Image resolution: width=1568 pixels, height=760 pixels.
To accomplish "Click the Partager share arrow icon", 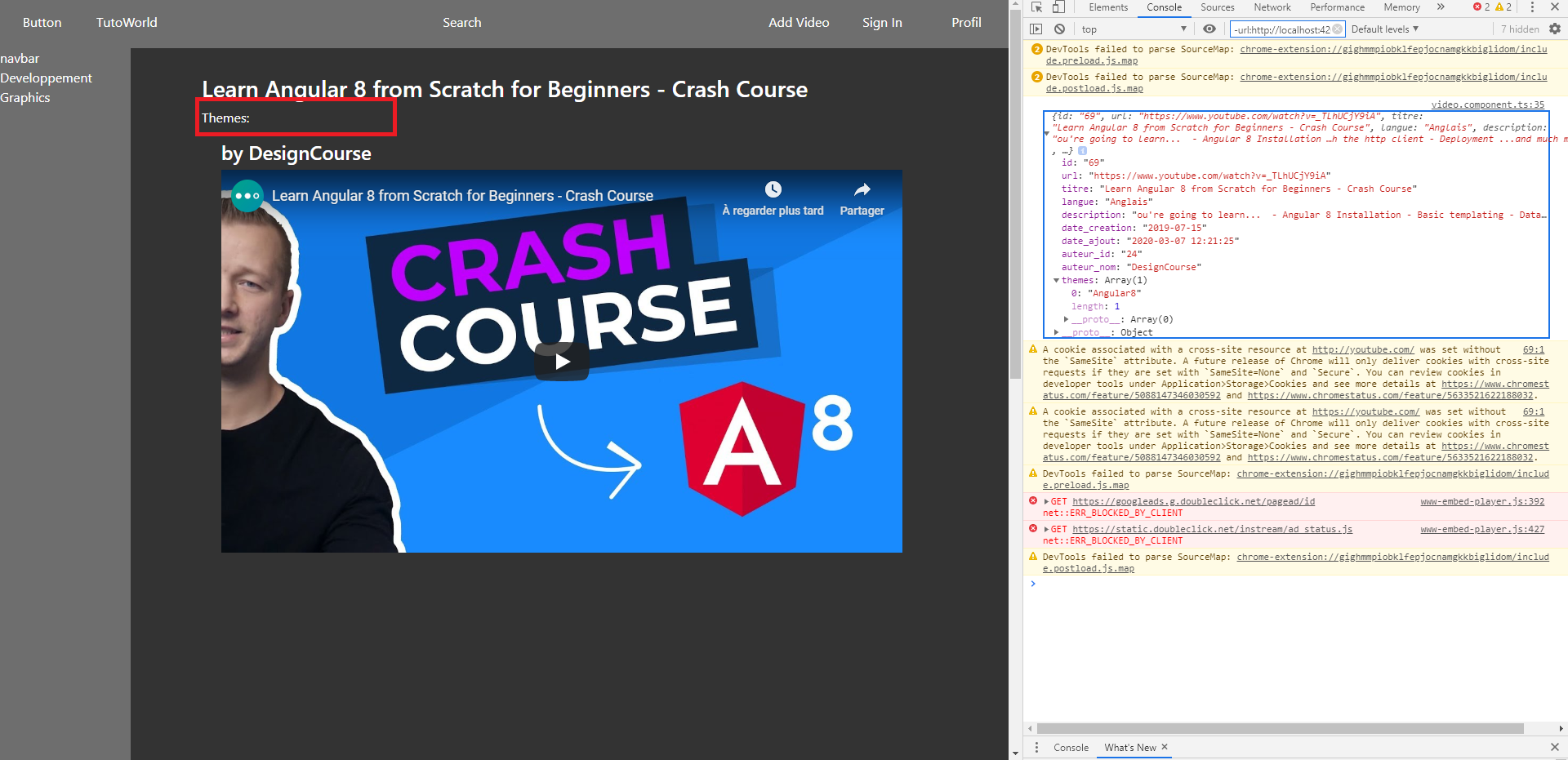I will pyautogui.click(x=862, y=189).
